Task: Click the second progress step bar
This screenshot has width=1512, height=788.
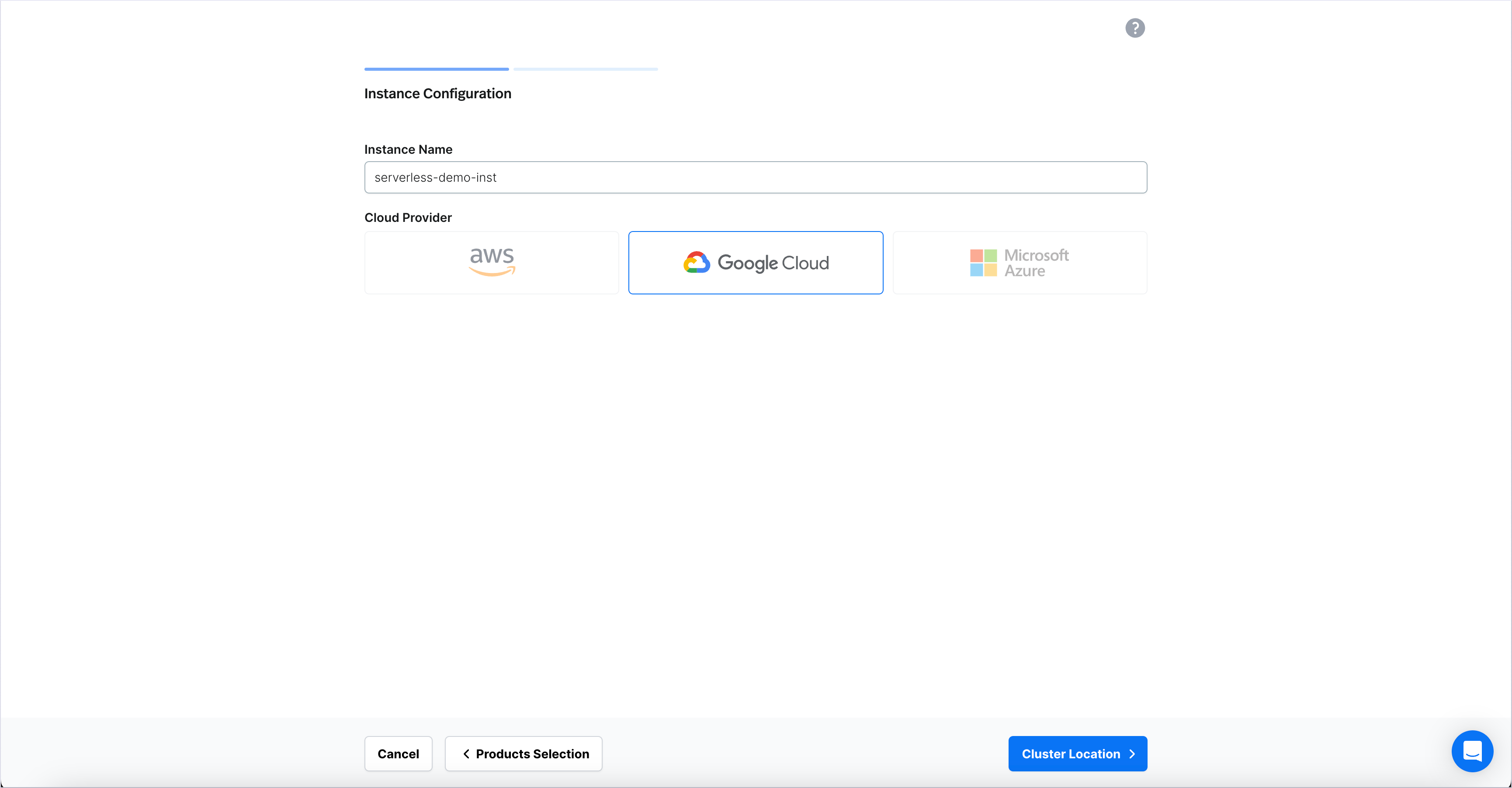Action: pyautogui.click(x=585, y=69)
